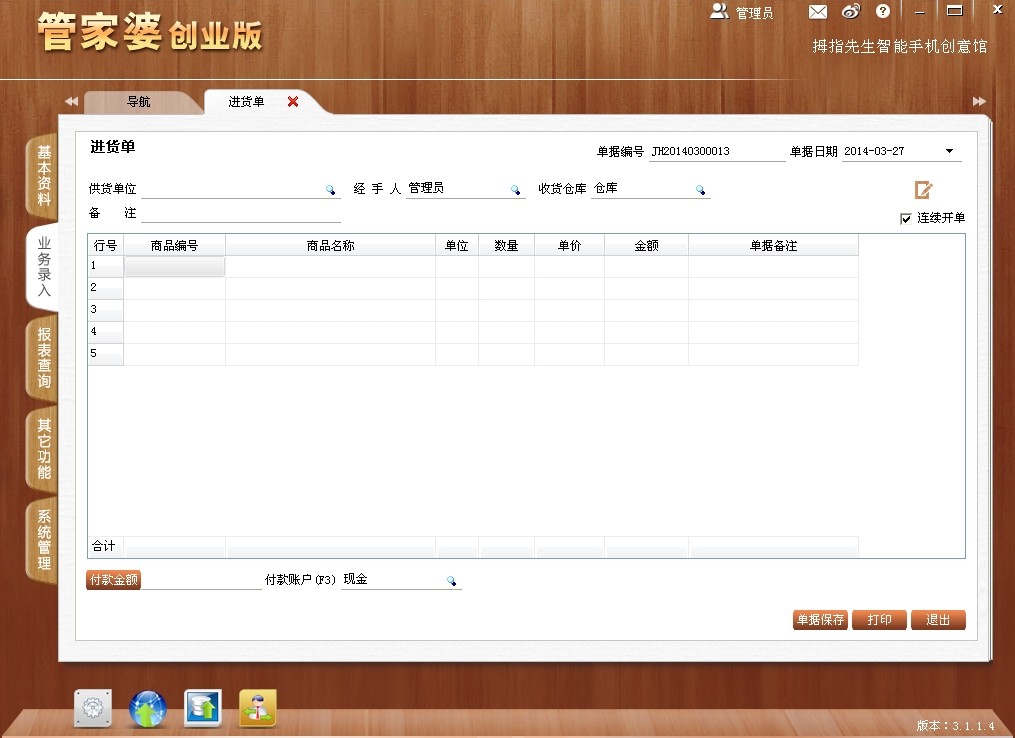Click the right double-arrow tab scroller
Image resolution: width=1015 pixels, height=738 pixels.
[x=978, y=101]
